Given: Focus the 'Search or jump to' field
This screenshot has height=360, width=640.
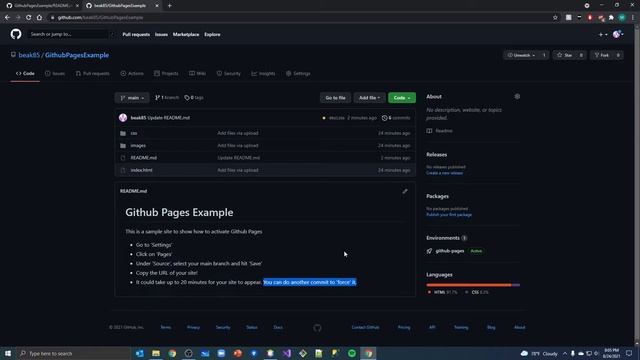Looking at the screenshot, I should pyautogui.click(x=68, y=34).
